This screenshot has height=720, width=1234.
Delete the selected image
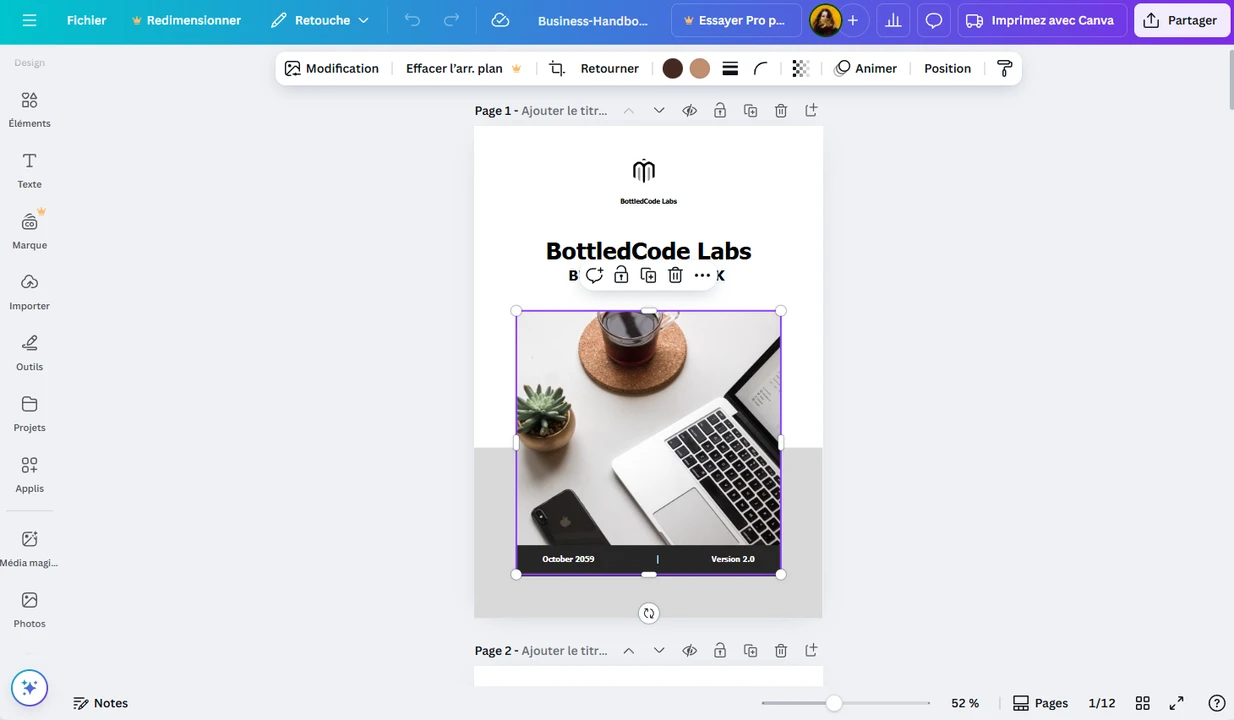675,275
